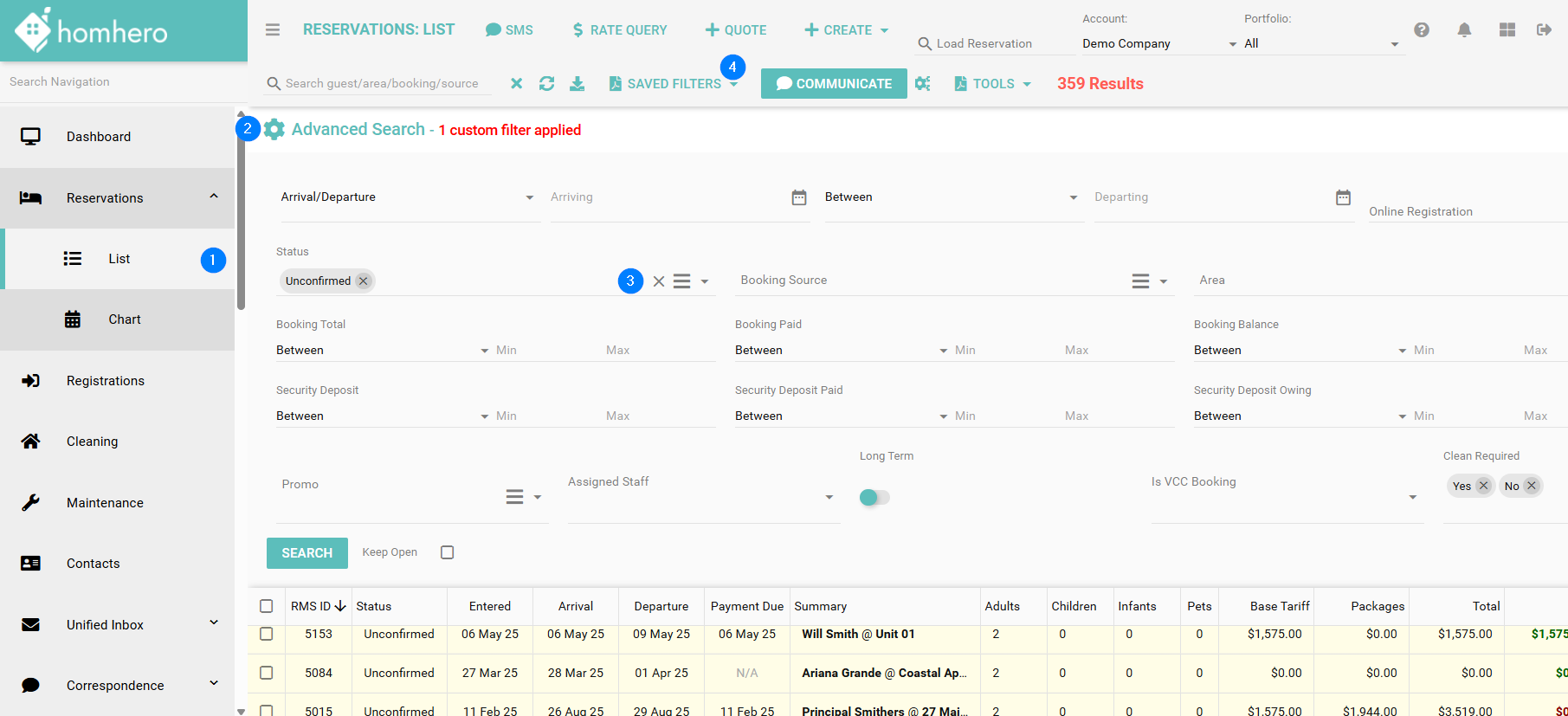This screenshot has height=716, width=1568.
Task: Click the download results icon
Action: tap(577, 84)
